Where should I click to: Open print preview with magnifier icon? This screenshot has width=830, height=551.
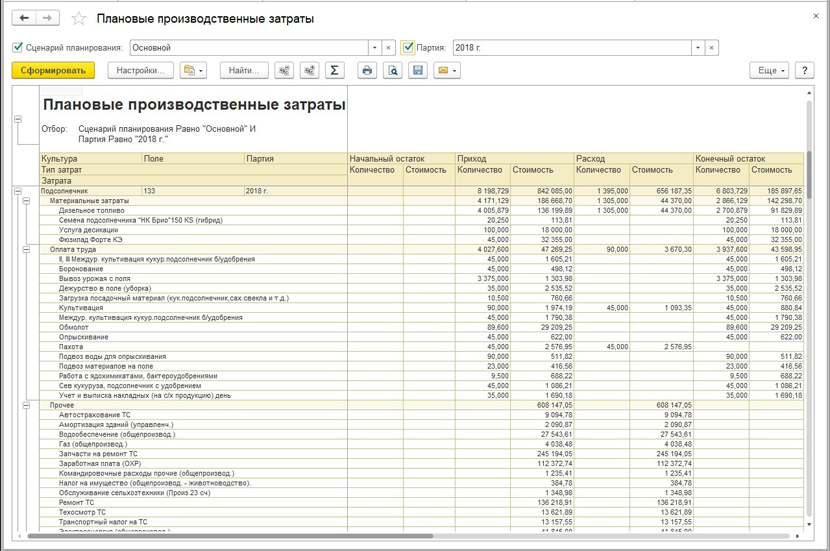coord(393,71)
